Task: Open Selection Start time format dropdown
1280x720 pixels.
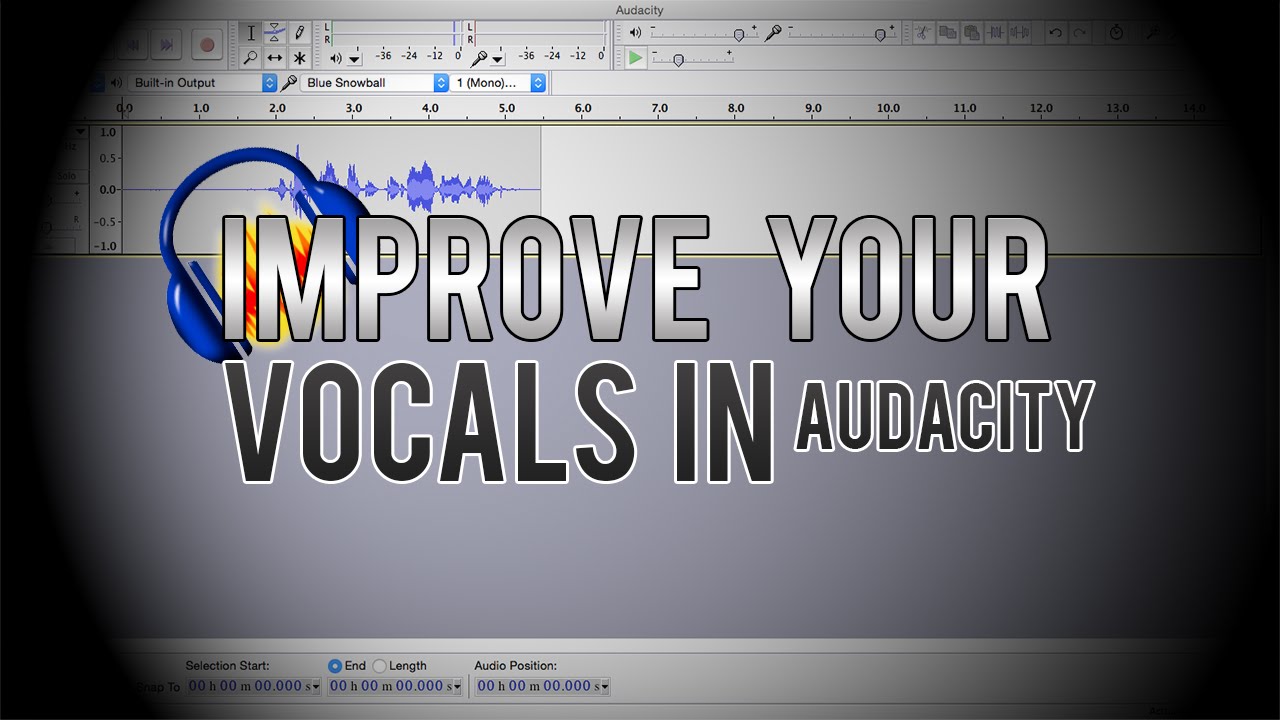Action: 317,687
